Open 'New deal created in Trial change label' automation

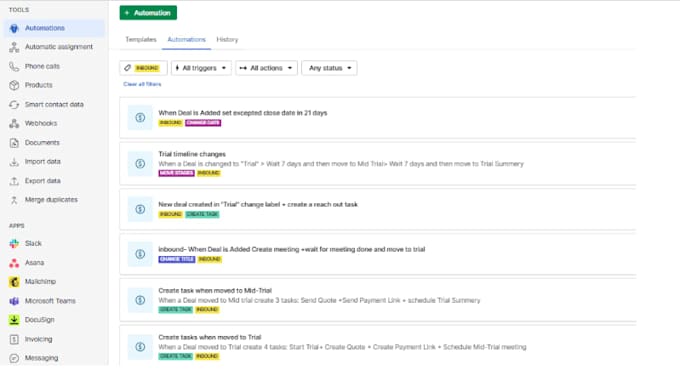(258, 204)
